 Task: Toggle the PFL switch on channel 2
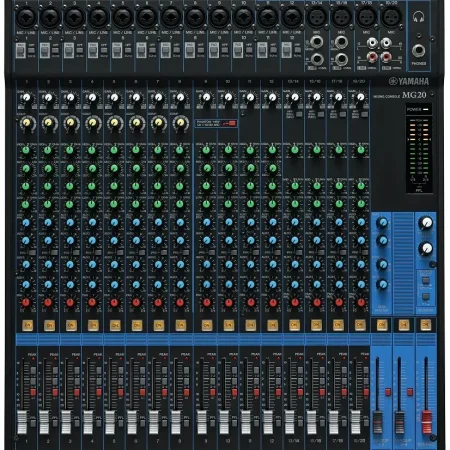(55, 423)
